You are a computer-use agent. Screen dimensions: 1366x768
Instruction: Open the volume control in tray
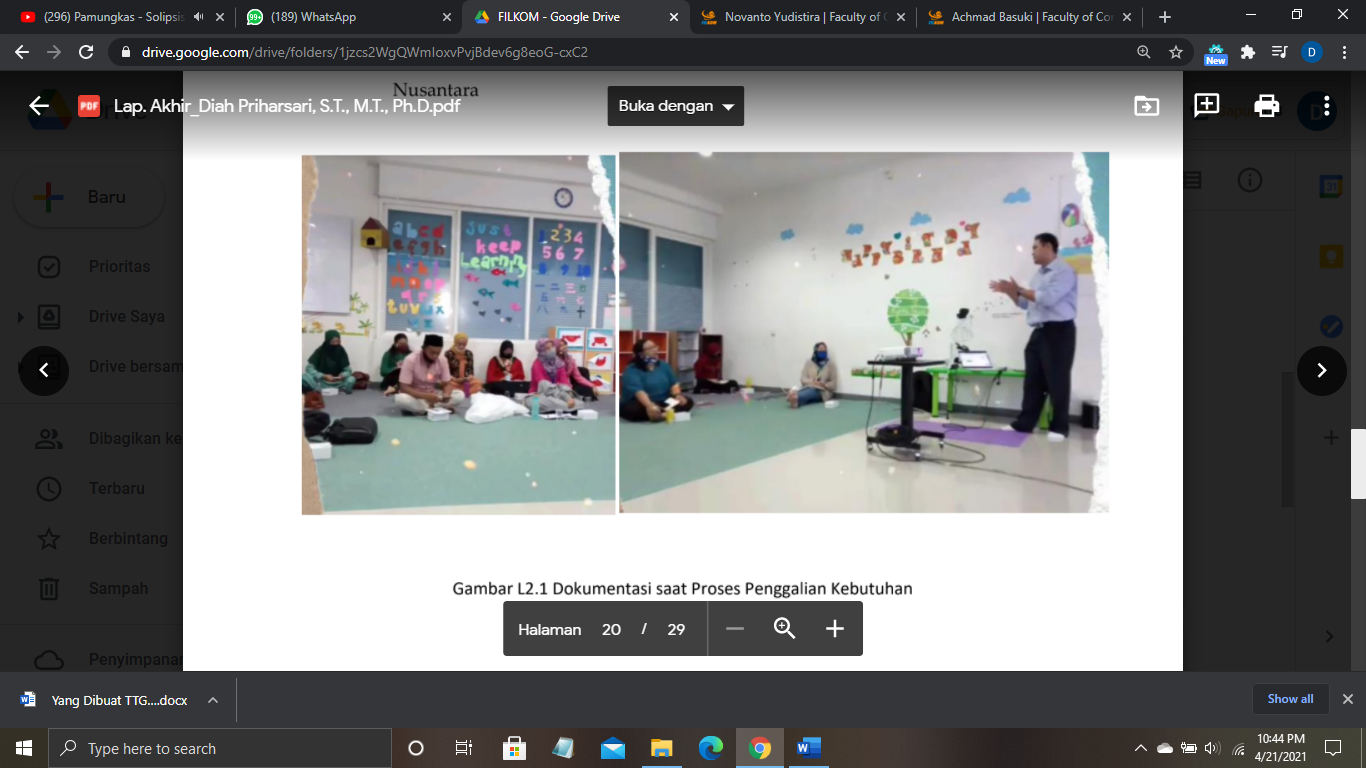(1212, 748)
